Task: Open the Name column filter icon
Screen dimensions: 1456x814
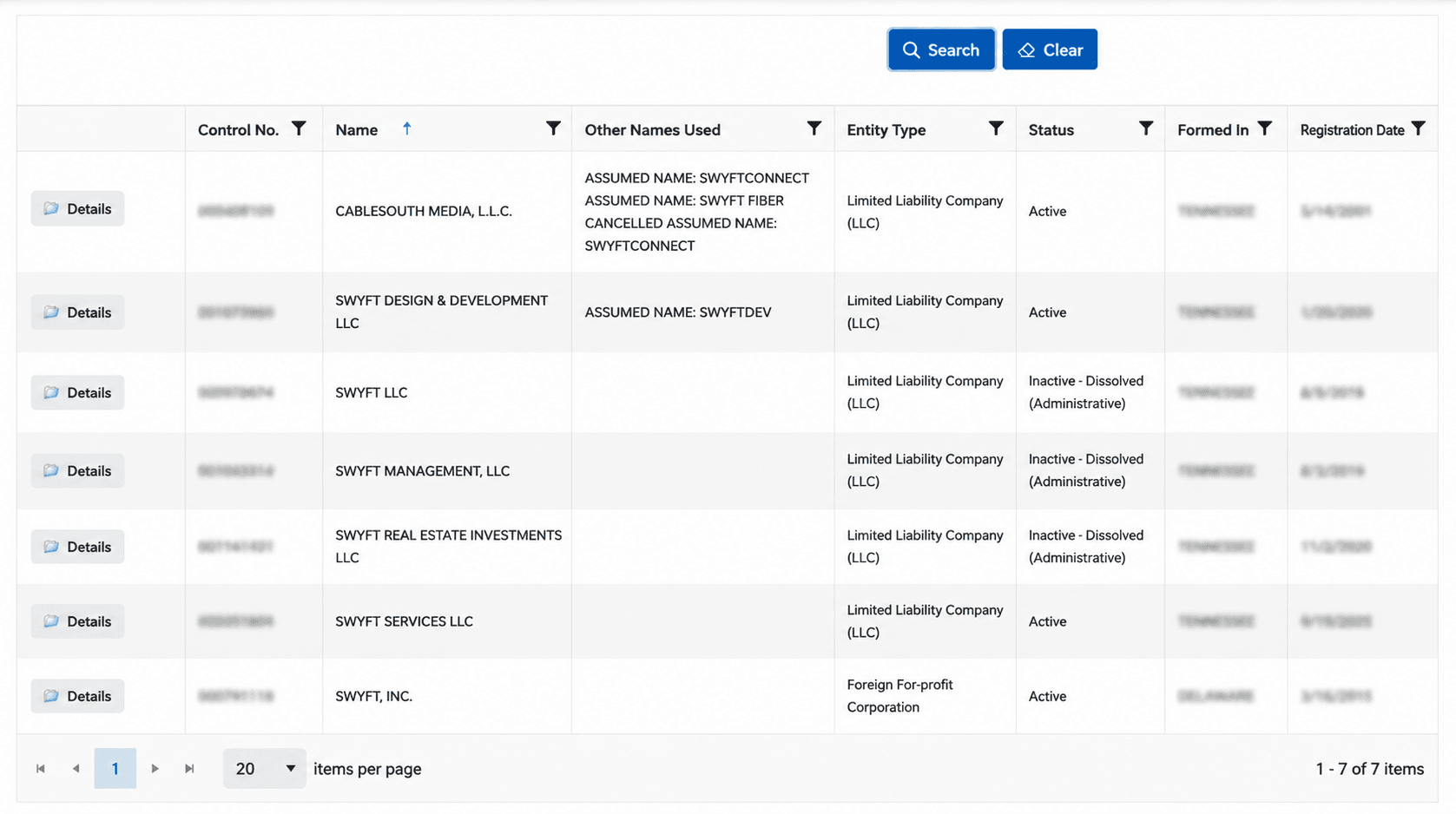Action: 553,128
